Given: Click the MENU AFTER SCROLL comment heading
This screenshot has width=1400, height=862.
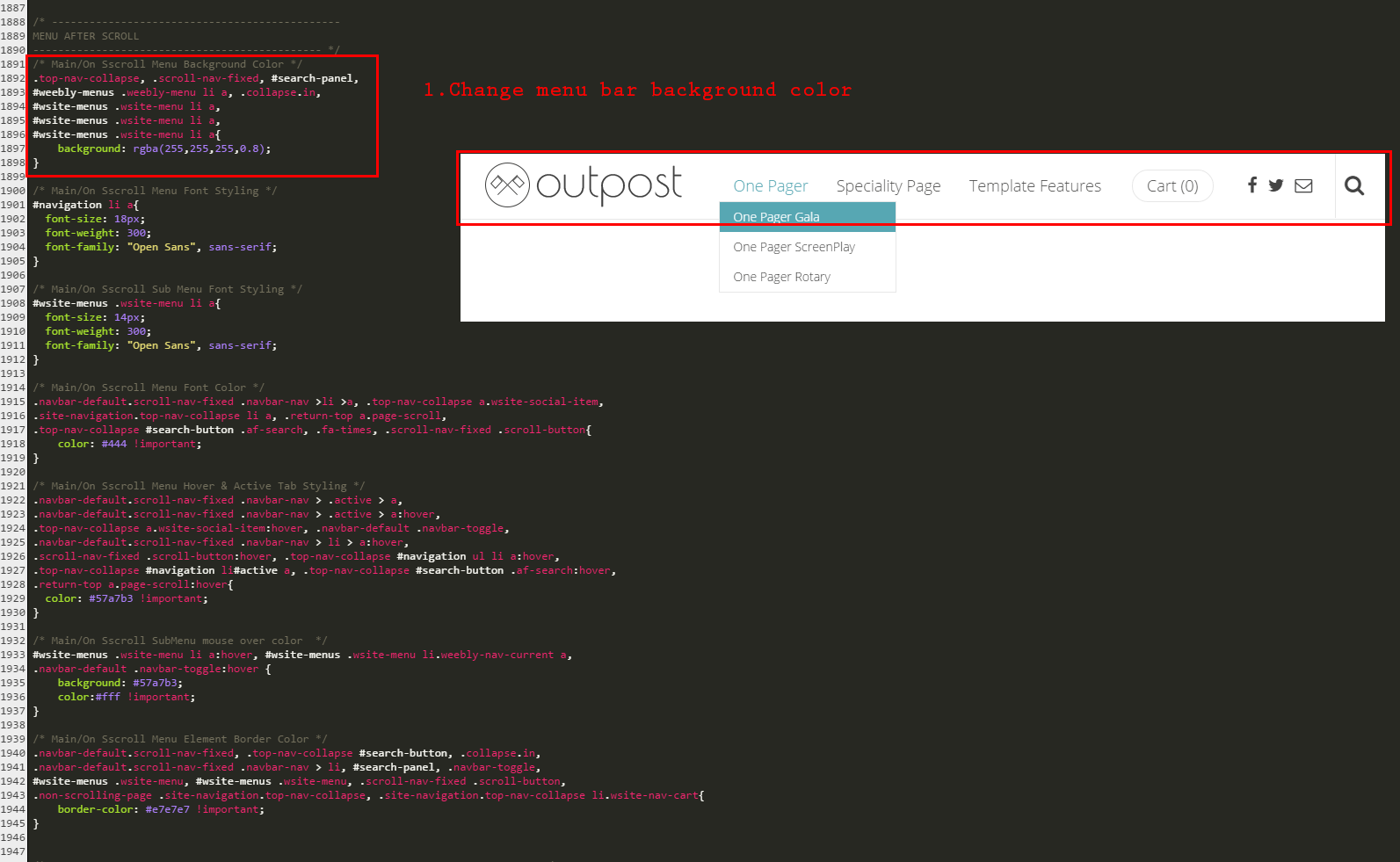Looking at the screenshot, I should (85, 36).
